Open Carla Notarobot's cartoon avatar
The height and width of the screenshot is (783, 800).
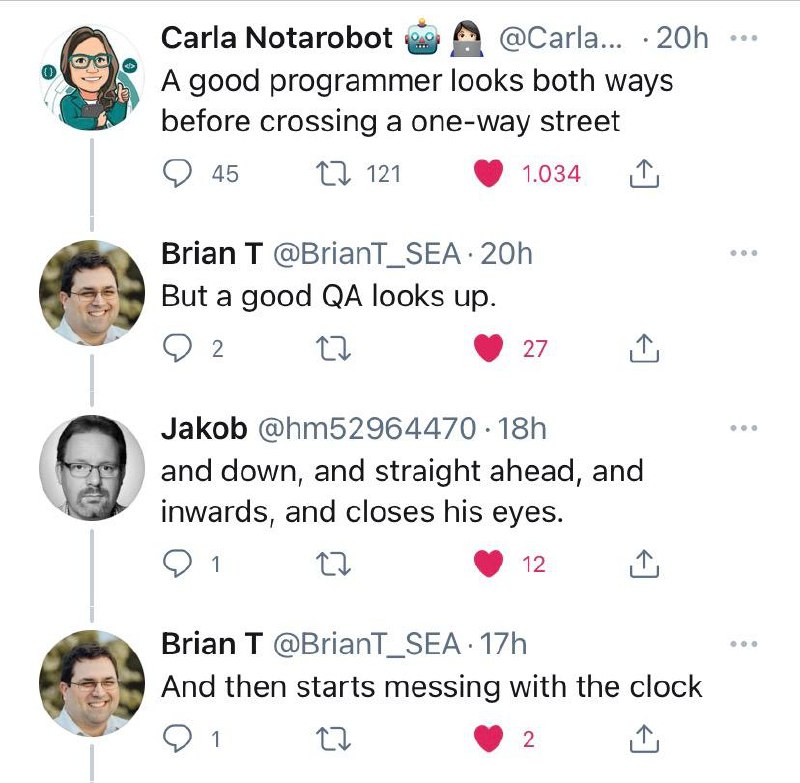pos(91,76)
